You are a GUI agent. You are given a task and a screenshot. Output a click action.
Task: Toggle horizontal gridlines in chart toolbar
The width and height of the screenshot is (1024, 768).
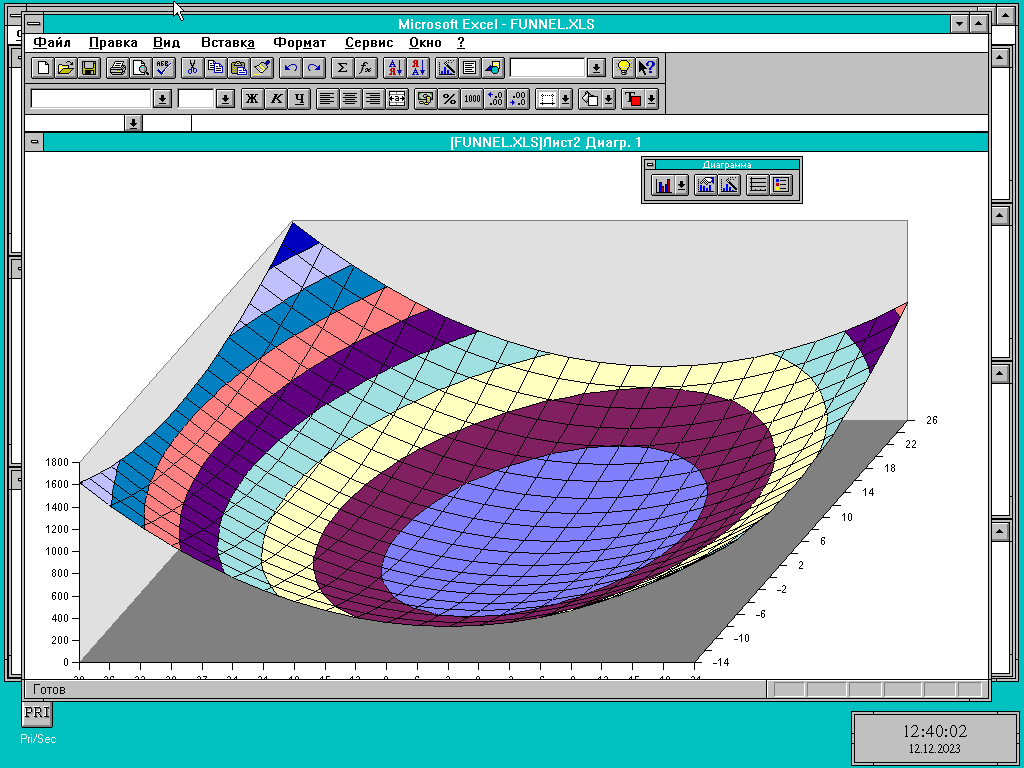(x=758, y=185)
